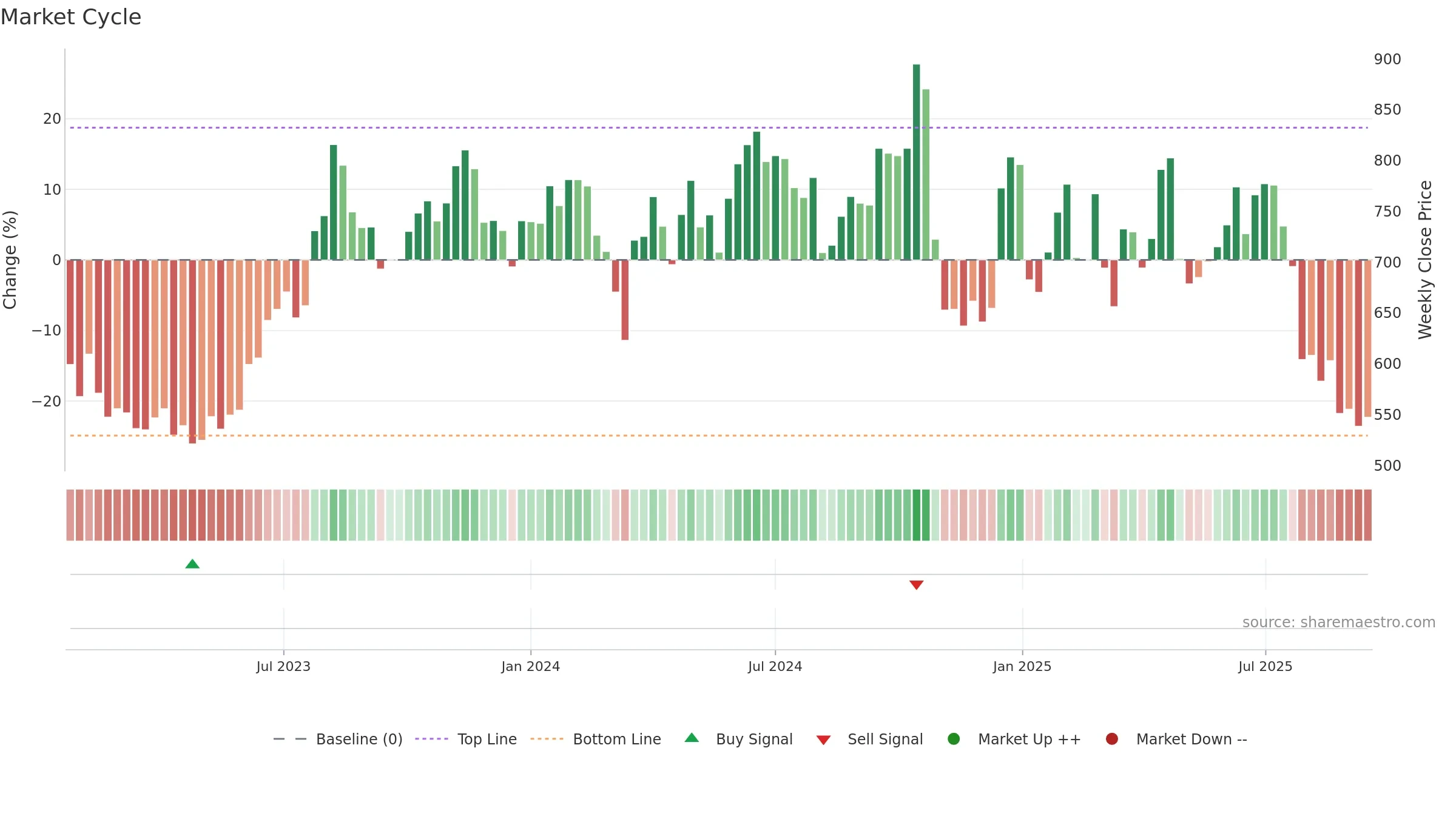This screenshot has height=819, width=1456.
Task: Click the 750 tick on price axis
Action: coord(1387,212)
